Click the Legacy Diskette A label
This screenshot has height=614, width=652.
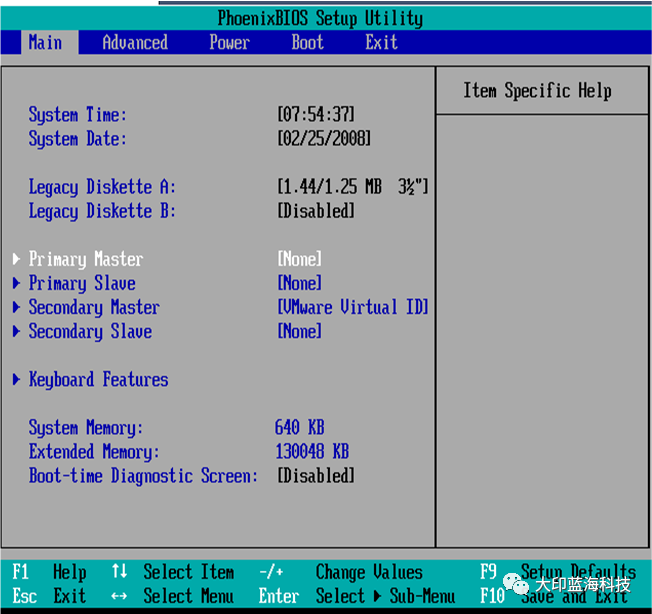(x=102, y=187)
